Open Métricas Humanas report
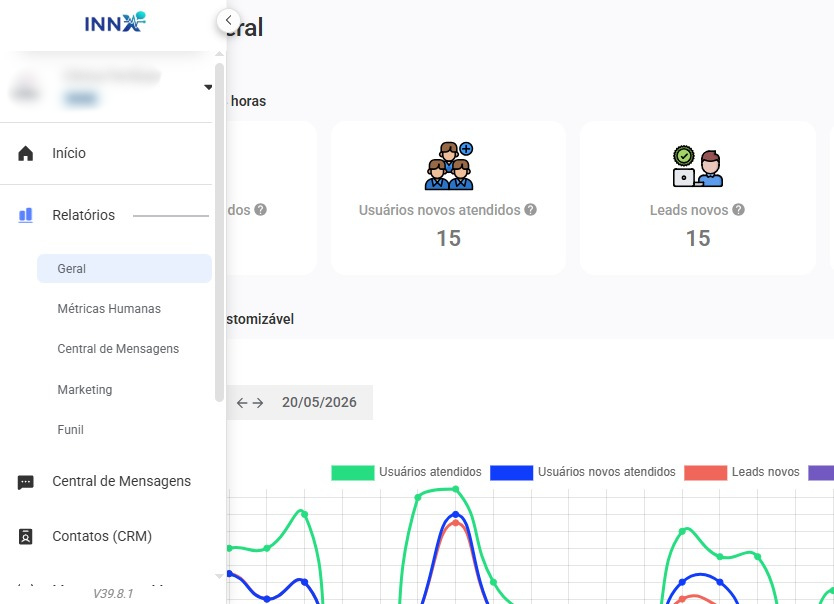Screen dimensions: 834x604 [x=109, y=309]
